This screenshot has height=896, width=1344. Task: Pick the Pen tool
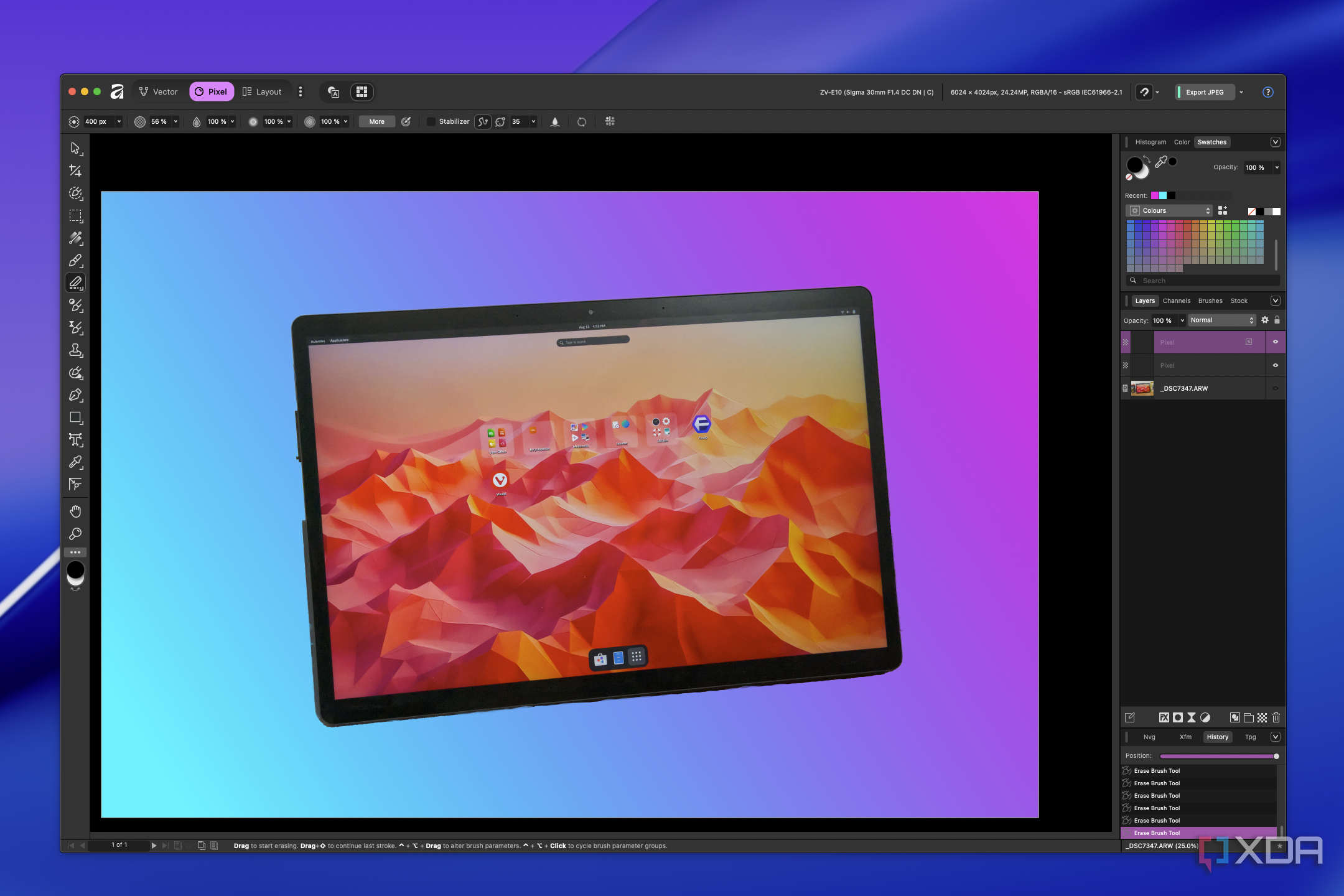(75, 395)
